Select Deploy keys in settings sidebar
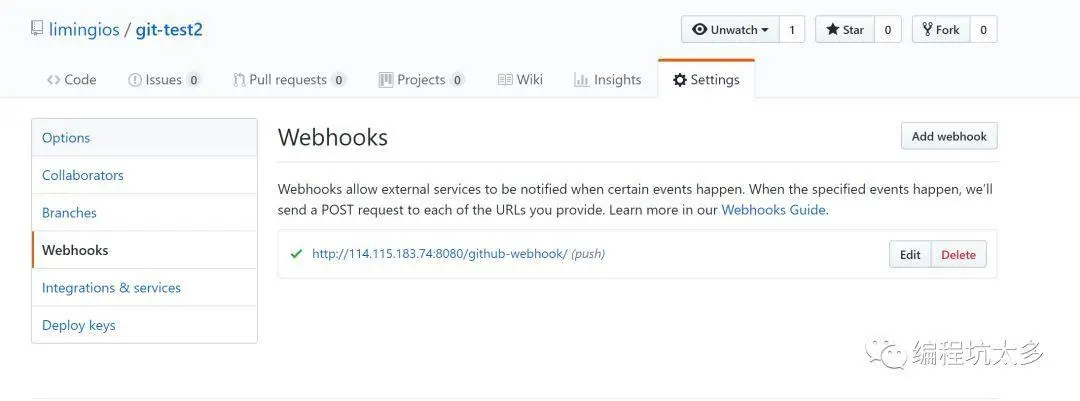1080x401 pixels. pyautogui.click(x=79, y=325)
